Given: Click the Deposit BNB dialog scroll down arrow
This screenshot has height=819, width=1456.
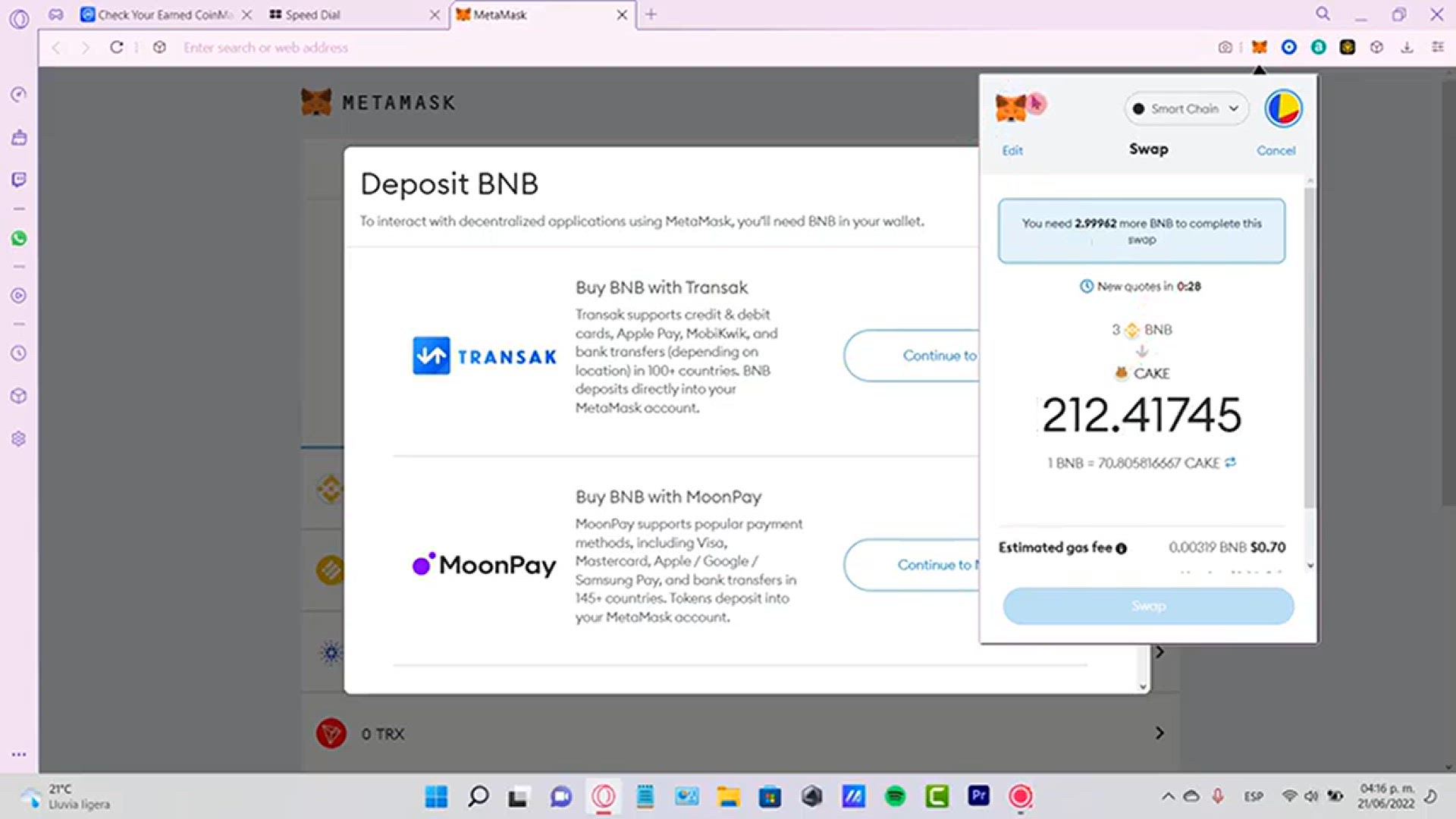Looking at the screenshot, I should coord(1143,686).
